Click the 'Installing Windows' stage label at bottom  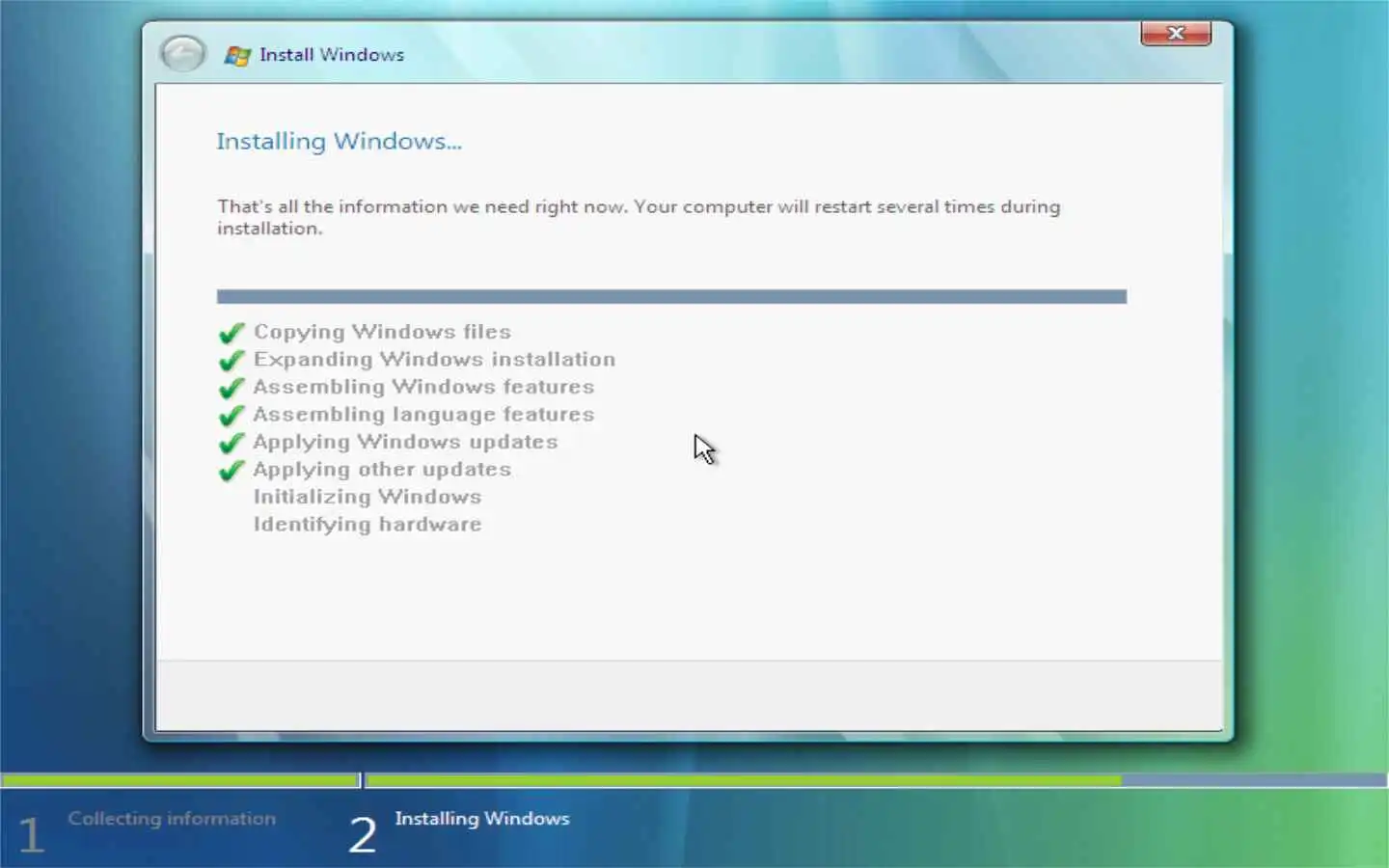[482, 819]
